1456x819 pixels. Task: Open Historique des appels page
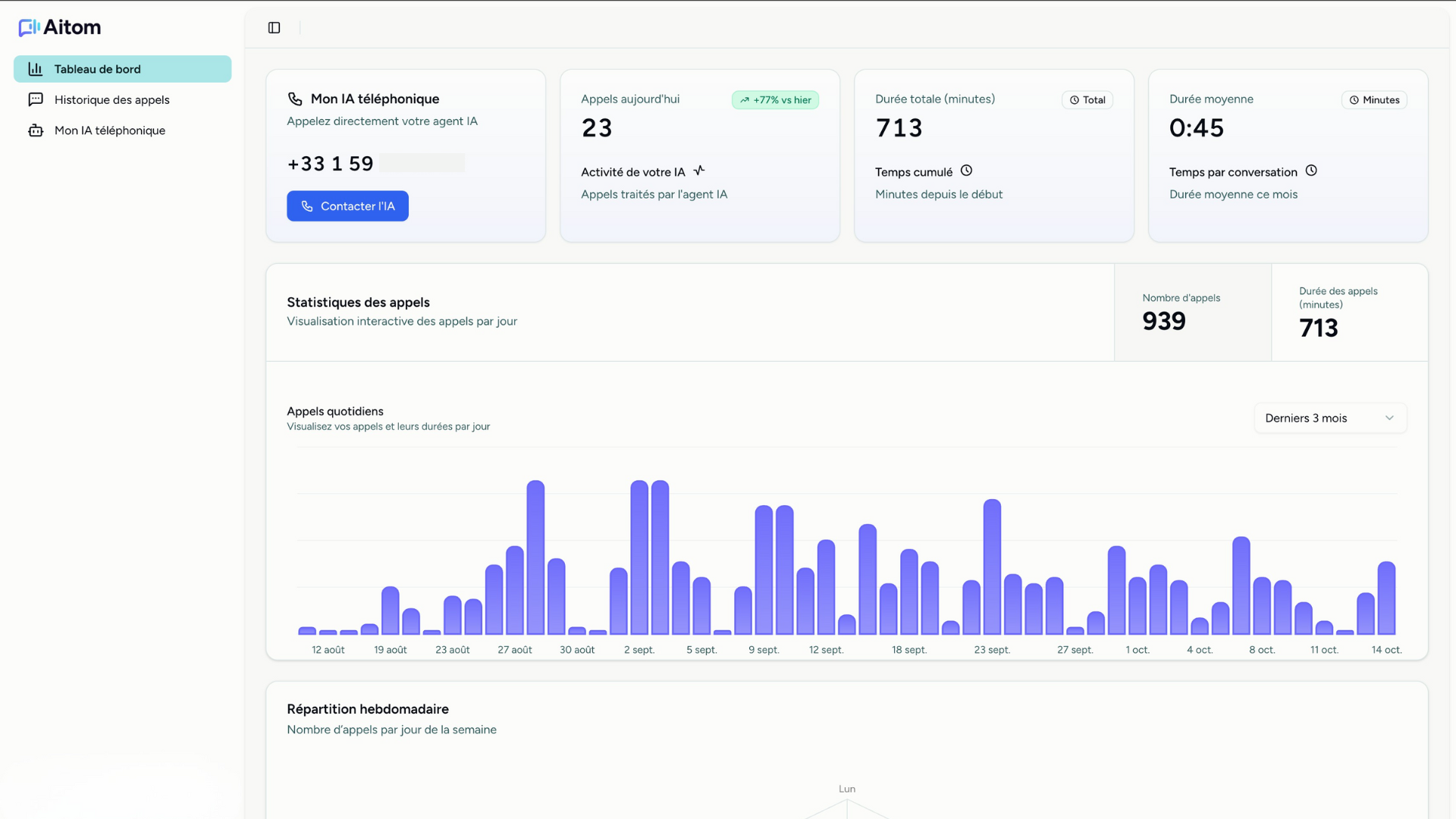pyautogui.click(x=112, y=100)
